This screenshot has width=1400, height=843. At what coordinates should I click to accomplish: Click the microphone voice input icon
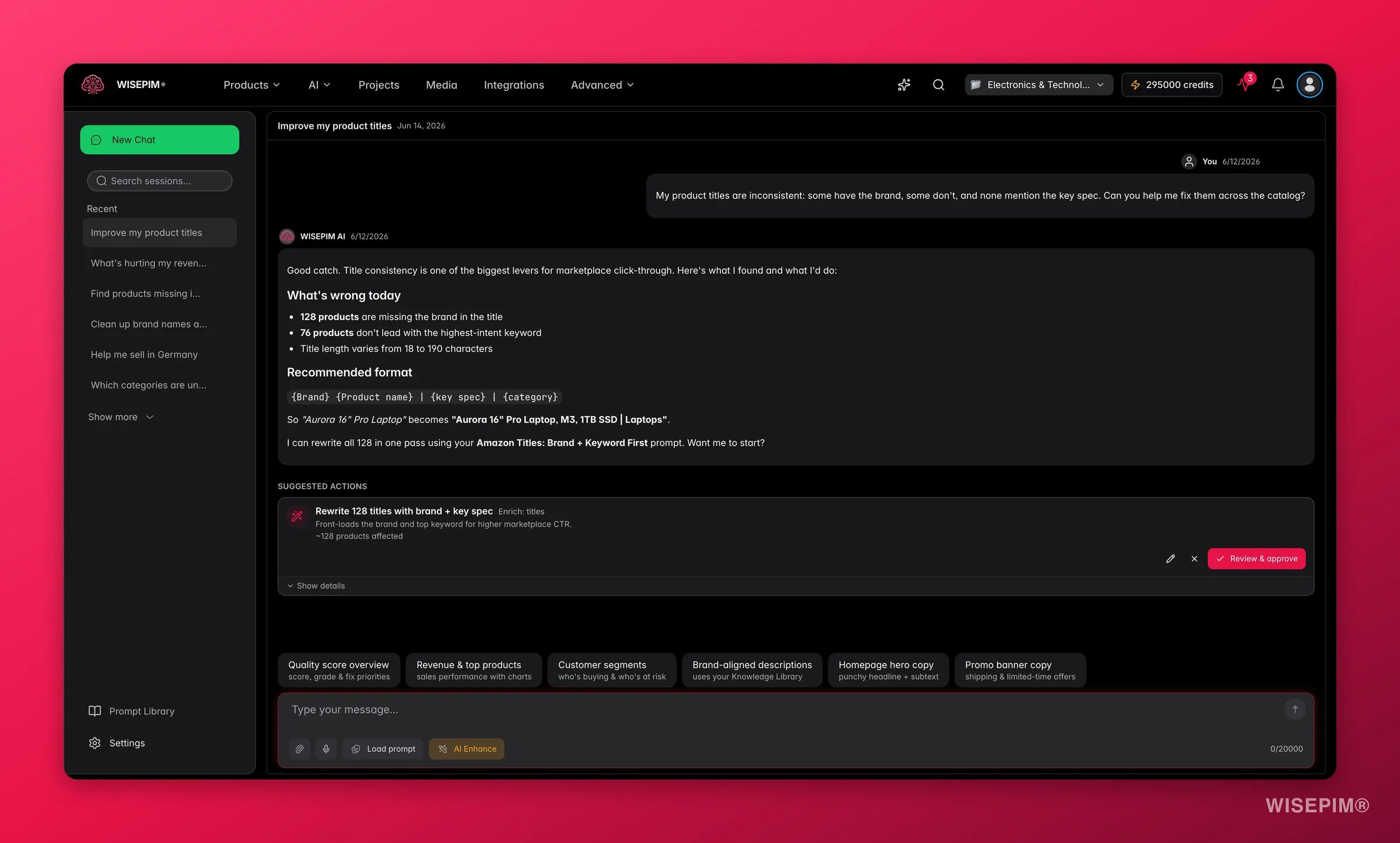point(326,748)
